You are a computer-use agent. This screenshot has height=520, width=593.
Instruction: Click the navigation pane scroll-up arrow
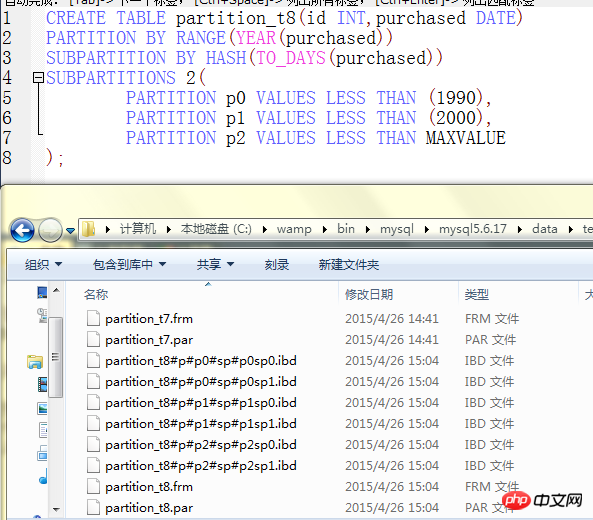coord(56,290)
